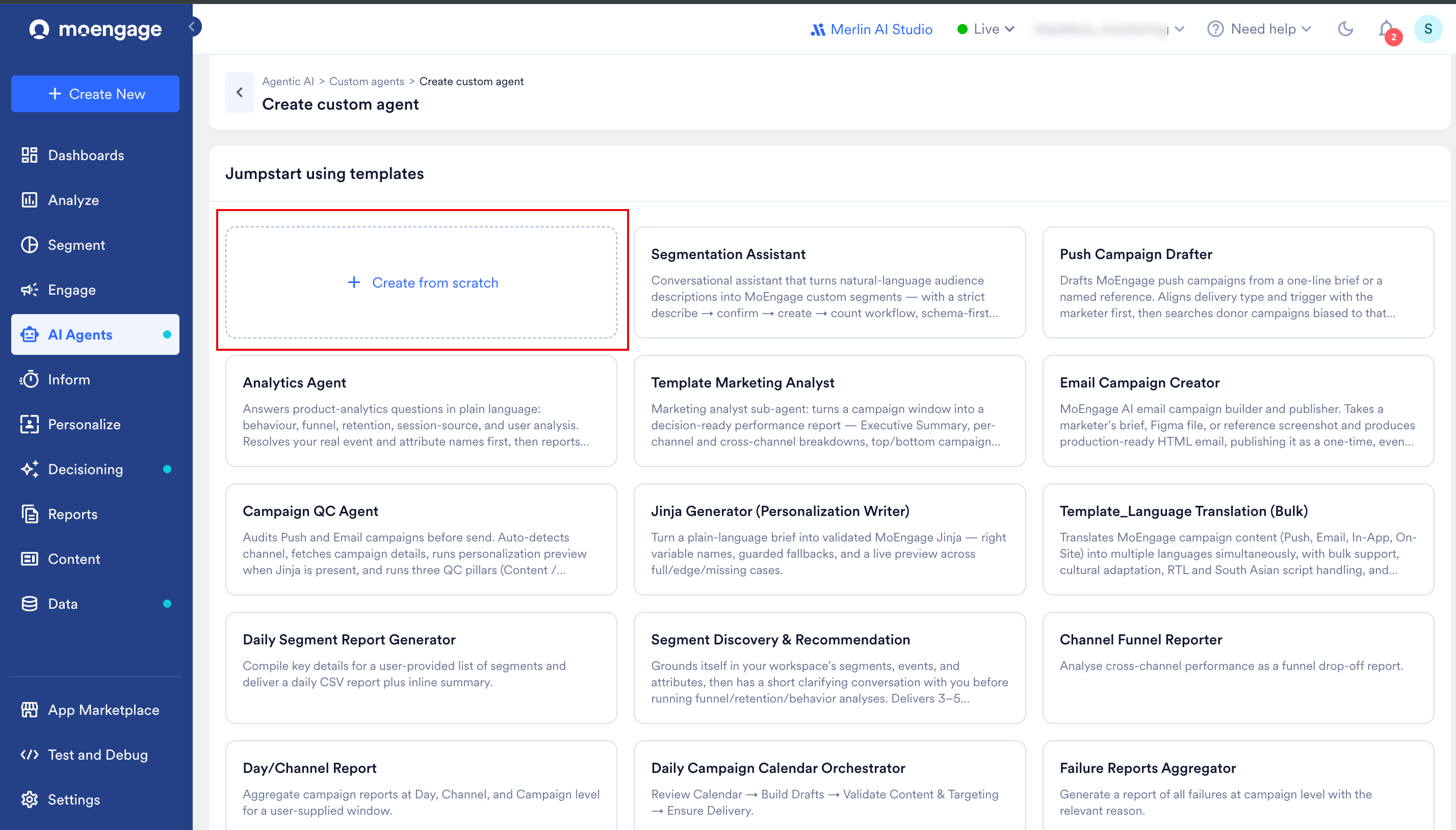Open notifications bell icon
The width and height of the screenshot is (1456, 830).
1387,29
